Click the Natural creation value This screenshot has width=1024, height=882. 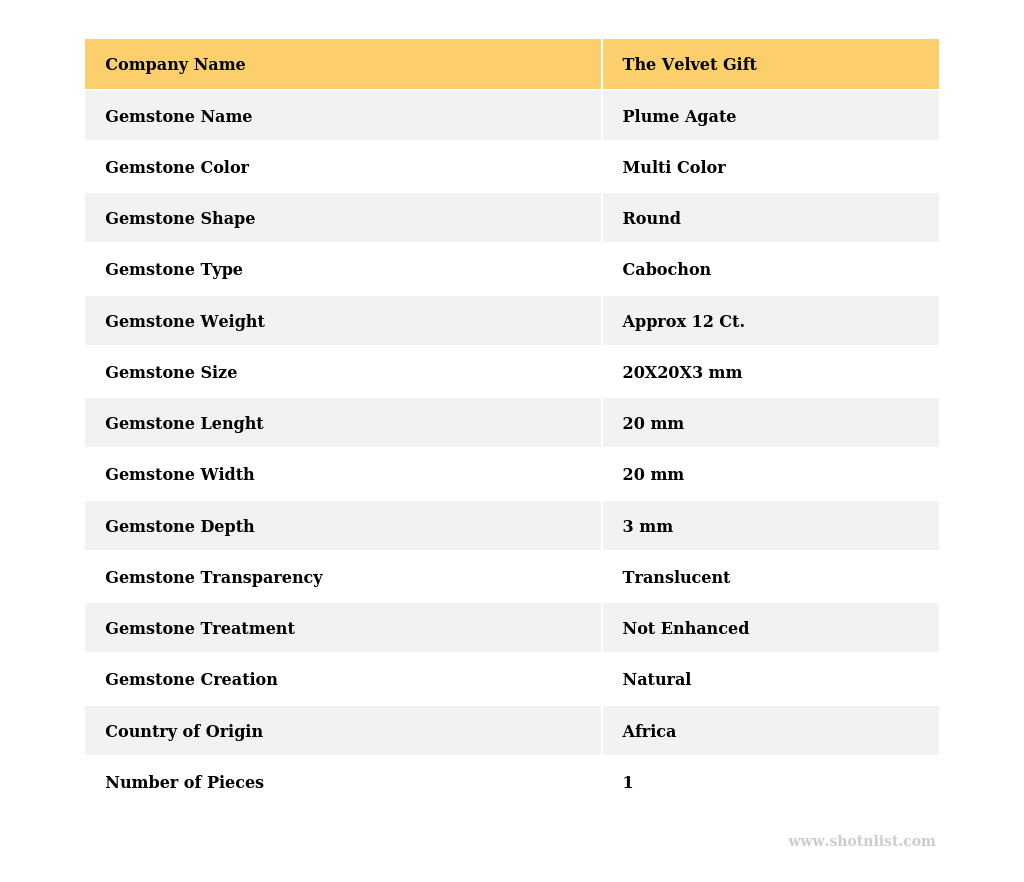click(656, 680)
